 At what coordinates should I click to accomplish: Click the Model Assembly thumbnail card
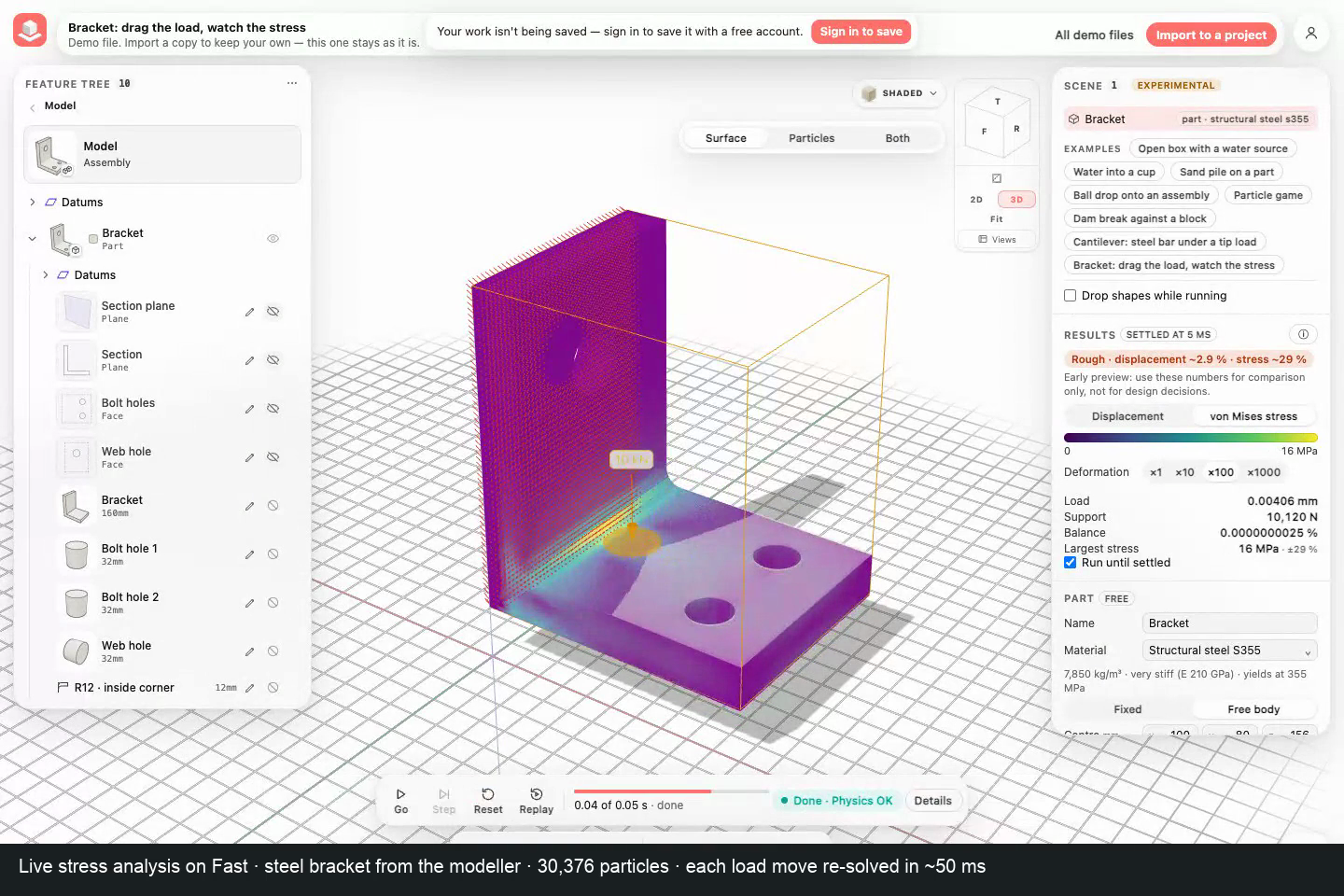tap(162, 154)
